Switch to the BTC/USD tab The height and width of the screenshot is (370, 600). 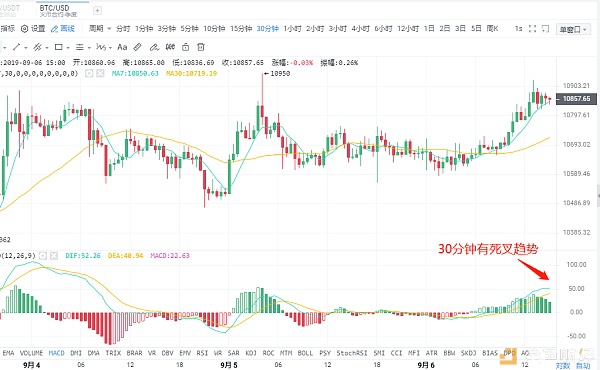coord(58,10)
